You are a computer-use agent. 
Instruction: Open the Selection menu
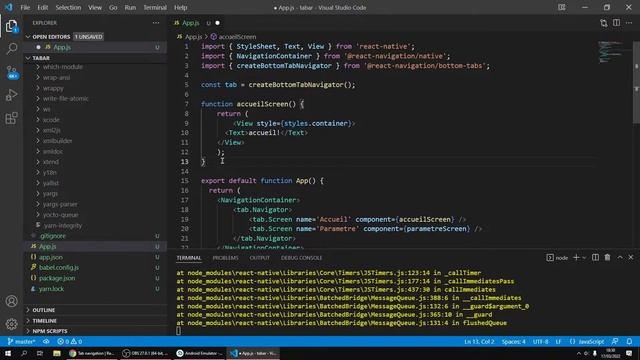pyautogui.click(x=68, y=7)
